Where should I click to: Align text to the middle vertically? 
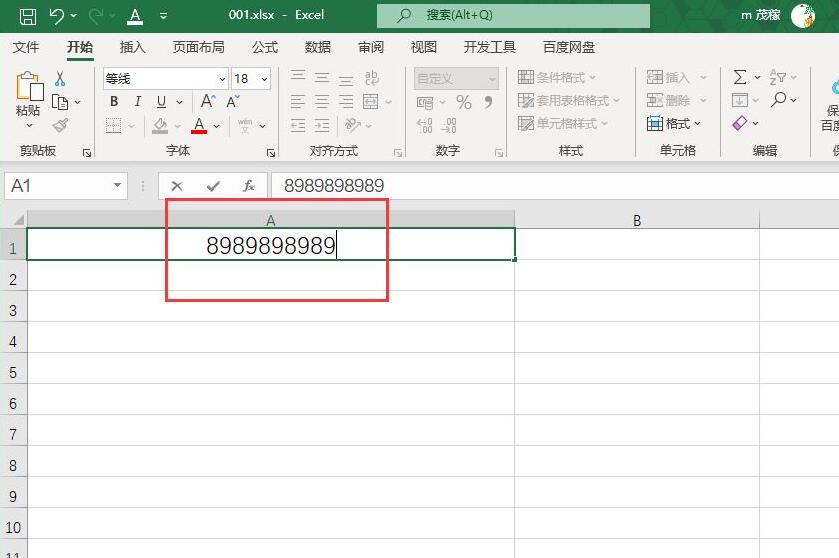click(x=322, y=78)
